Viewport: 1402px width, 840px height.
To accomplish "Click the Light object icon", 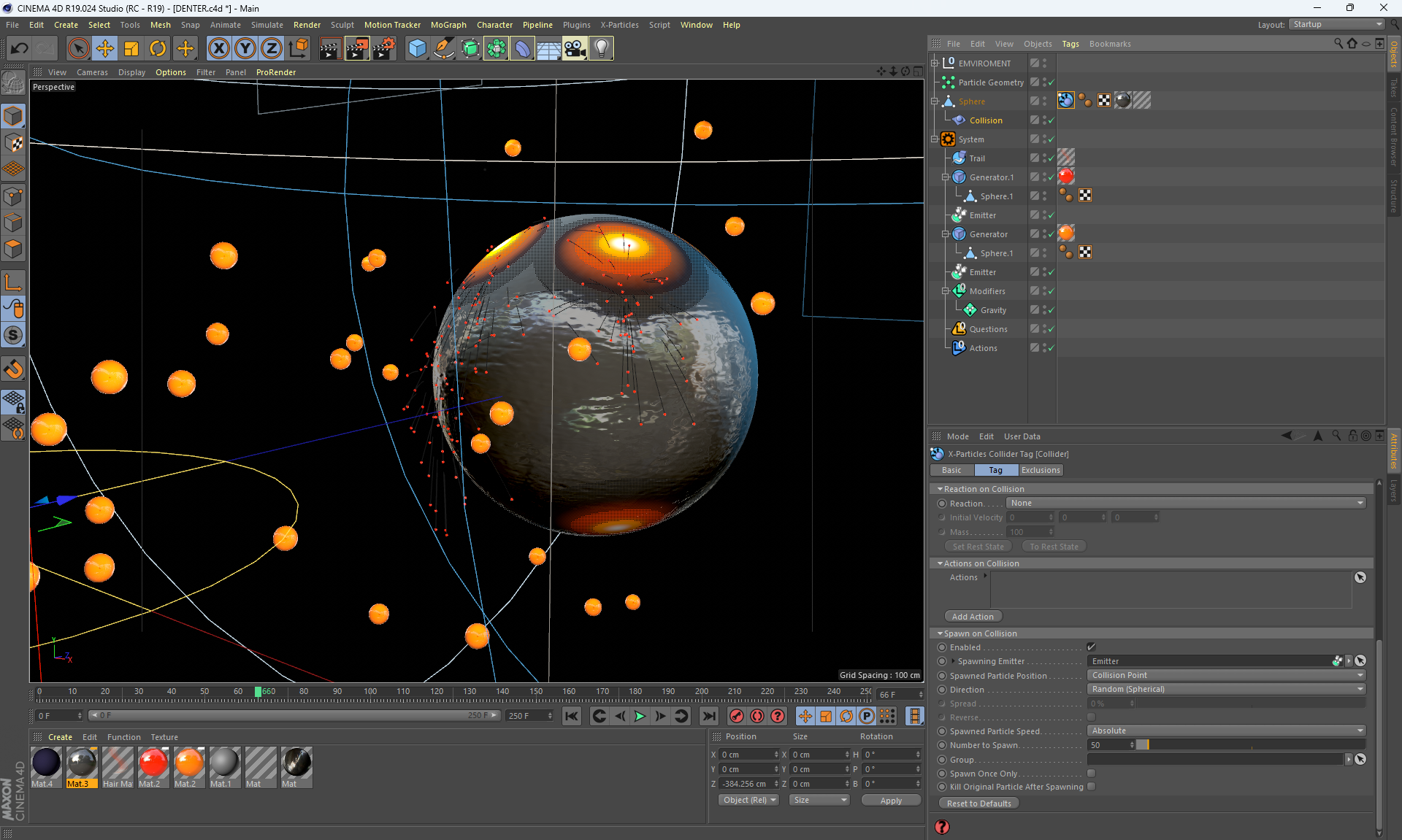I will (601, 49).
